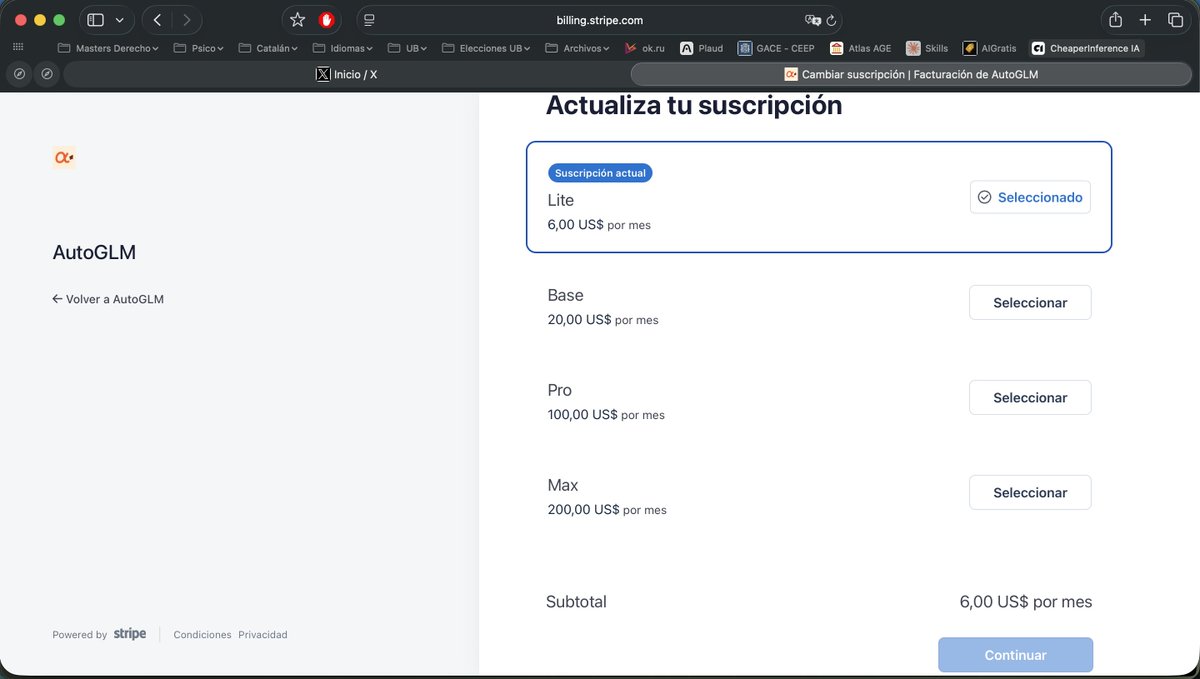Show the tab overview

[x=1175, y=20]
